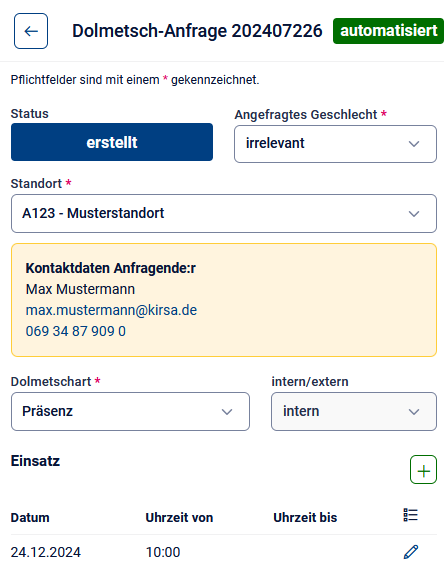The height and width of the screenshot is (576, 444).
Task: Open the Dolmetschart dropdown showing Präsenz
Action: [x=130, y=411]
